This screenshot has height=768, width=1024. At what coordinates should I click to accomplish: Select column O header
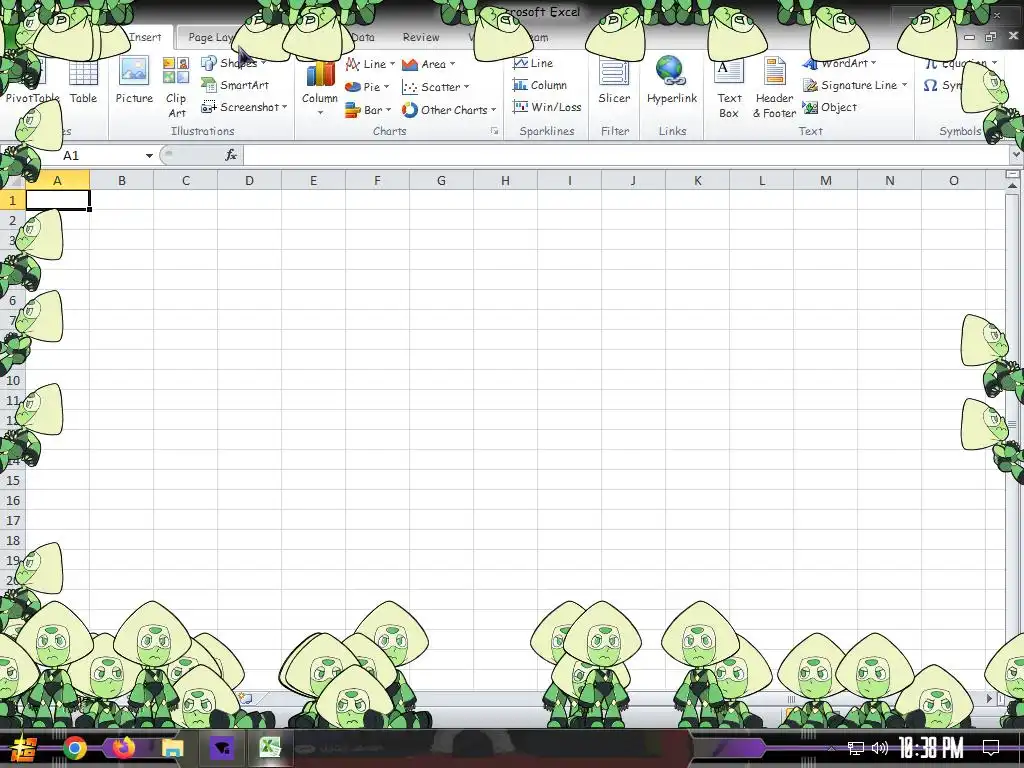coord(953,181)
